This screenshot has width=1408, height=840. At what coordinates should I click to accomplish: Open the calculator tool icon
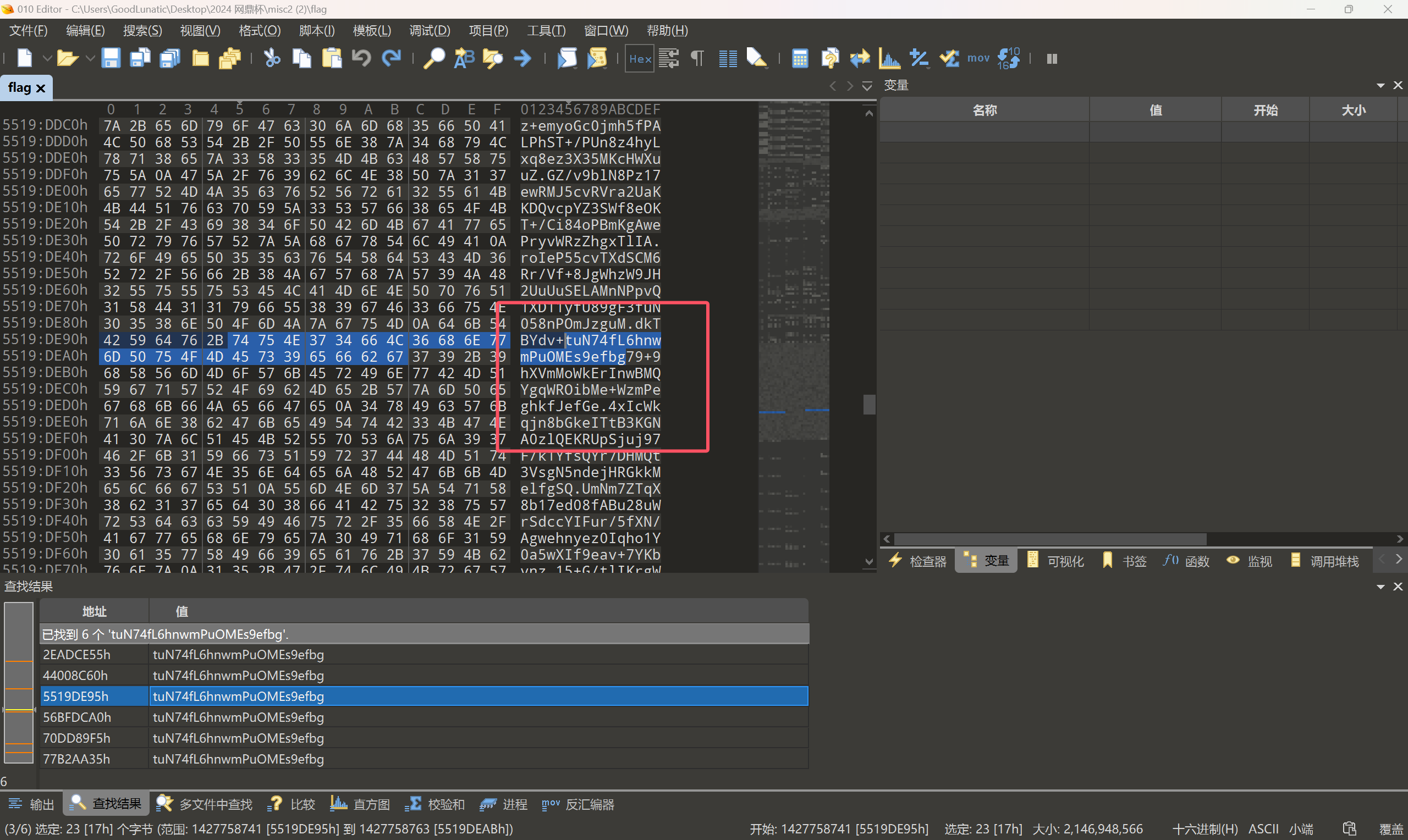pyautogui.click(x=799, y=58)
